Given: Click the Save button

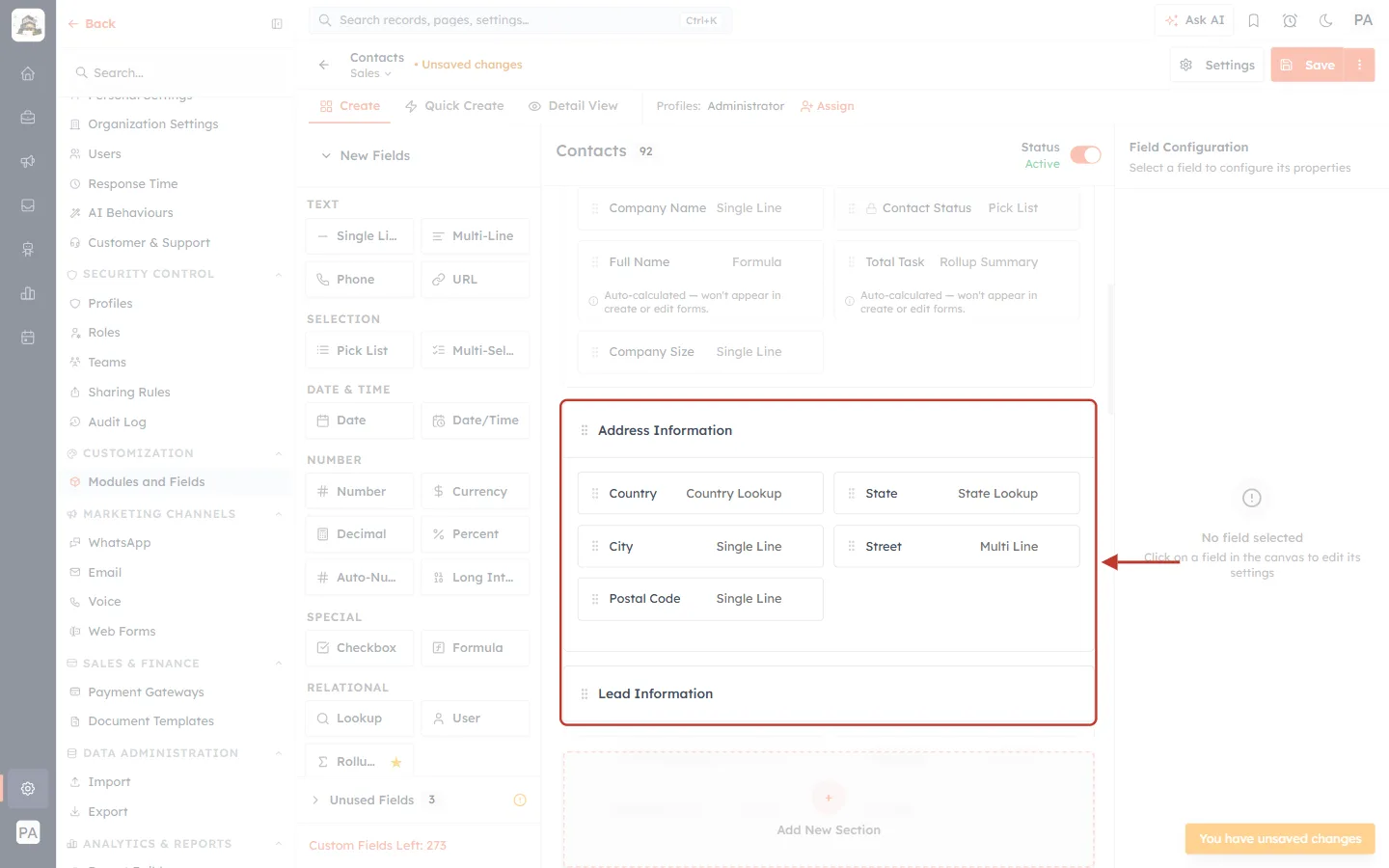Looking at the screenshot, I should 1308,65.
